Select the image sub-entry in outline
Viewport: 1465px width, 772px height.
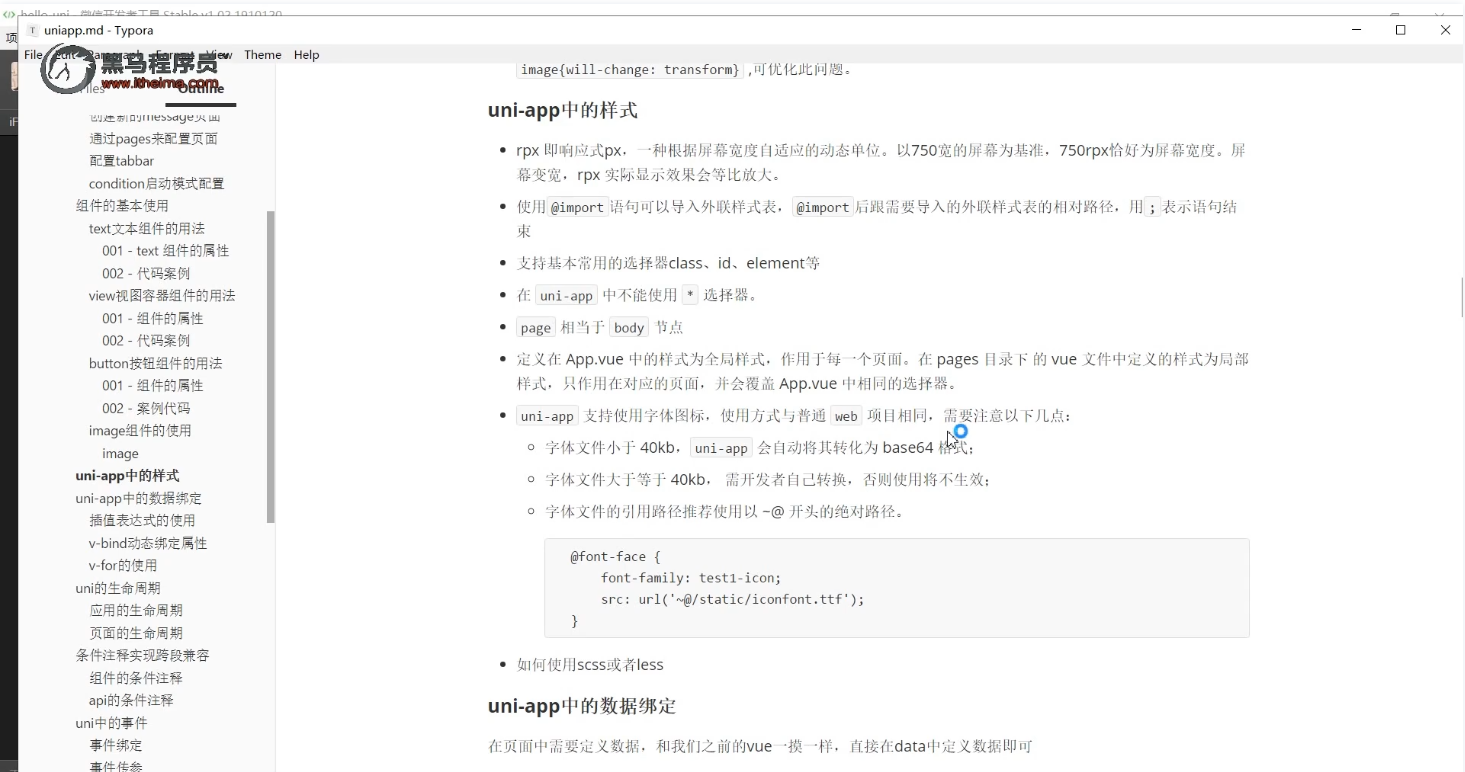tap(120, 453)
